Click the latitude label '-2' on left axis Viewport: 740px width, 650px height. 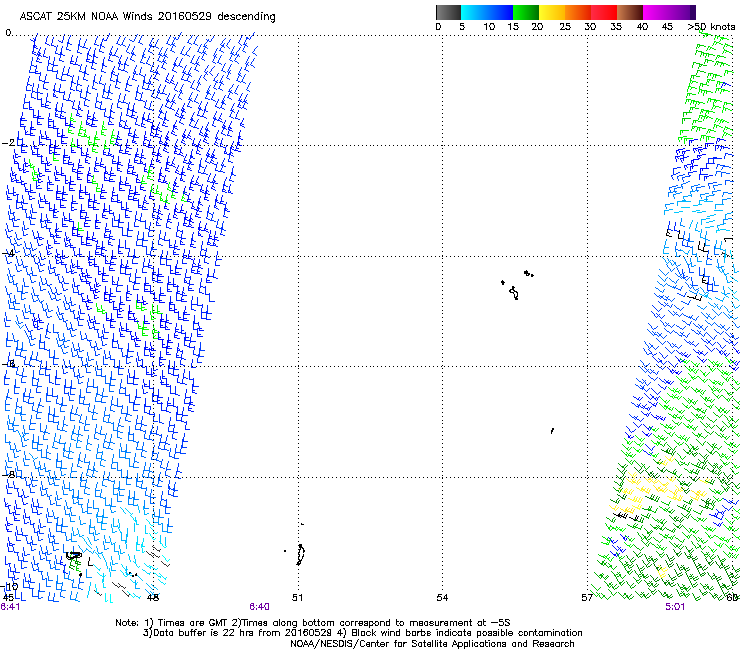point(8,143)
